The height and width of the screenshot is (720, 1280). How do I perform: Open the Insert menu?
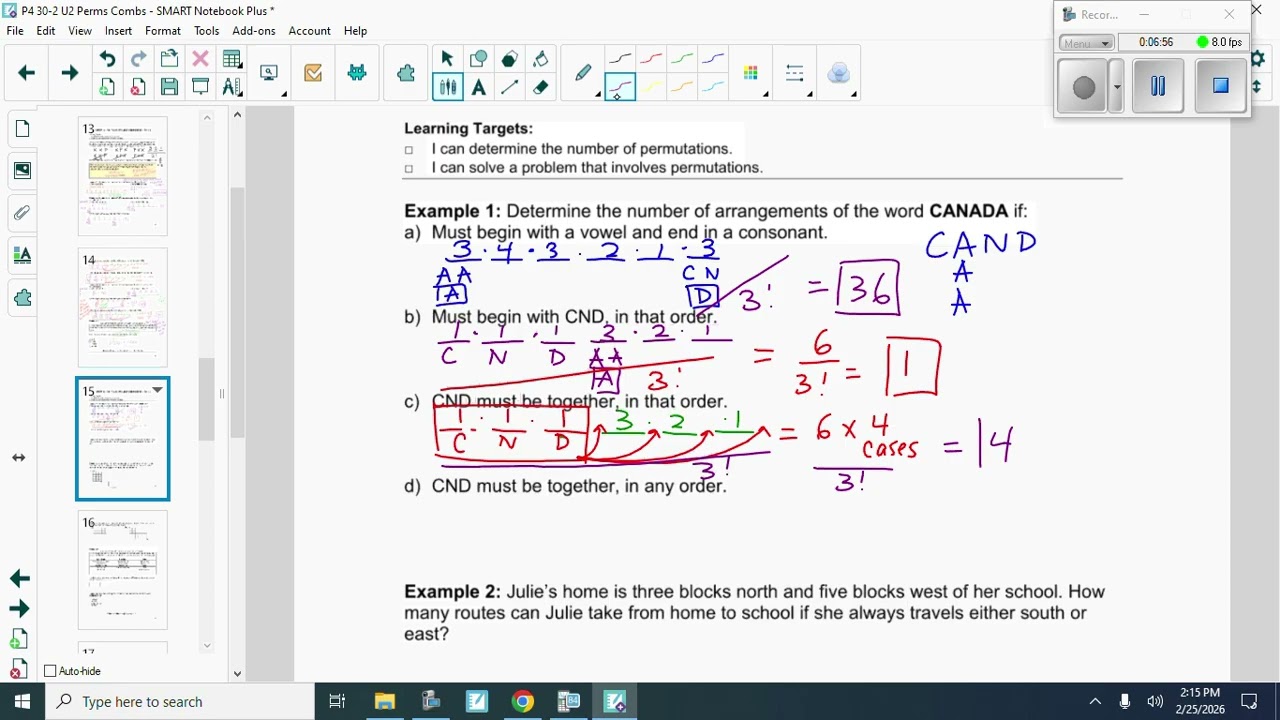(118, 31)
